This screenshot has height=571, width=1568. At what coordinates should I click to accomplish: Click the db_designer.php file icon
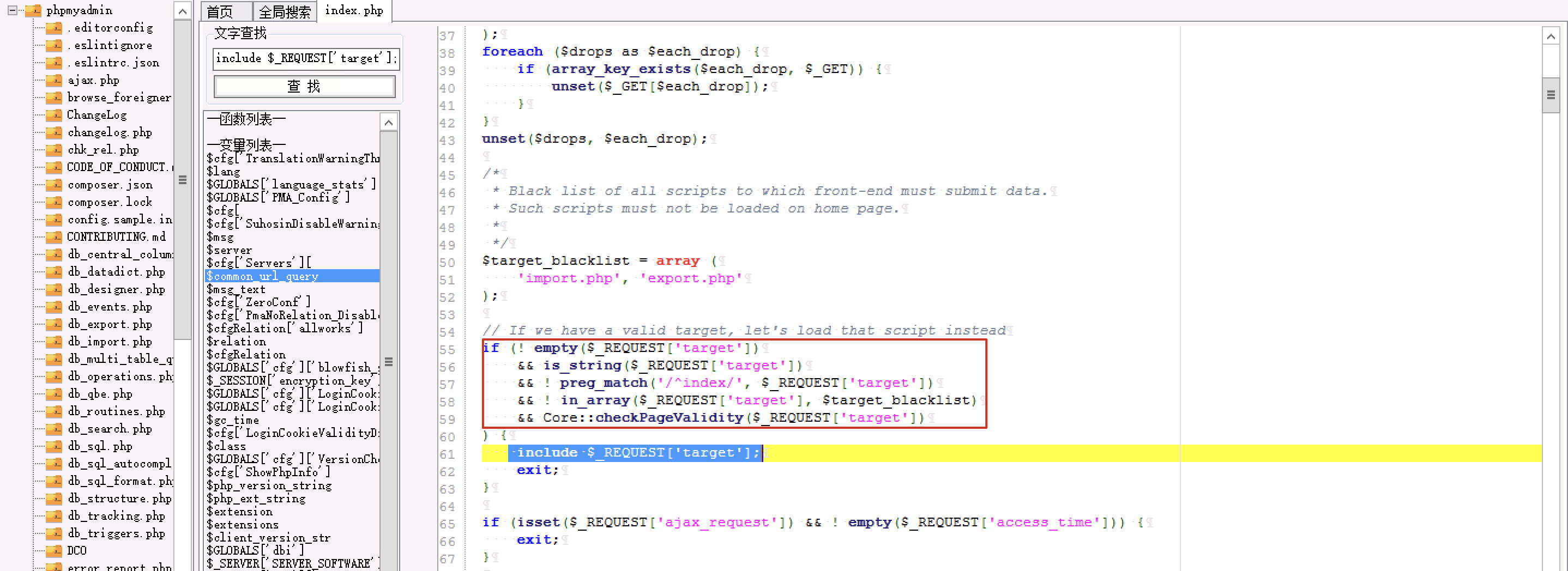[x=54, y=289]
